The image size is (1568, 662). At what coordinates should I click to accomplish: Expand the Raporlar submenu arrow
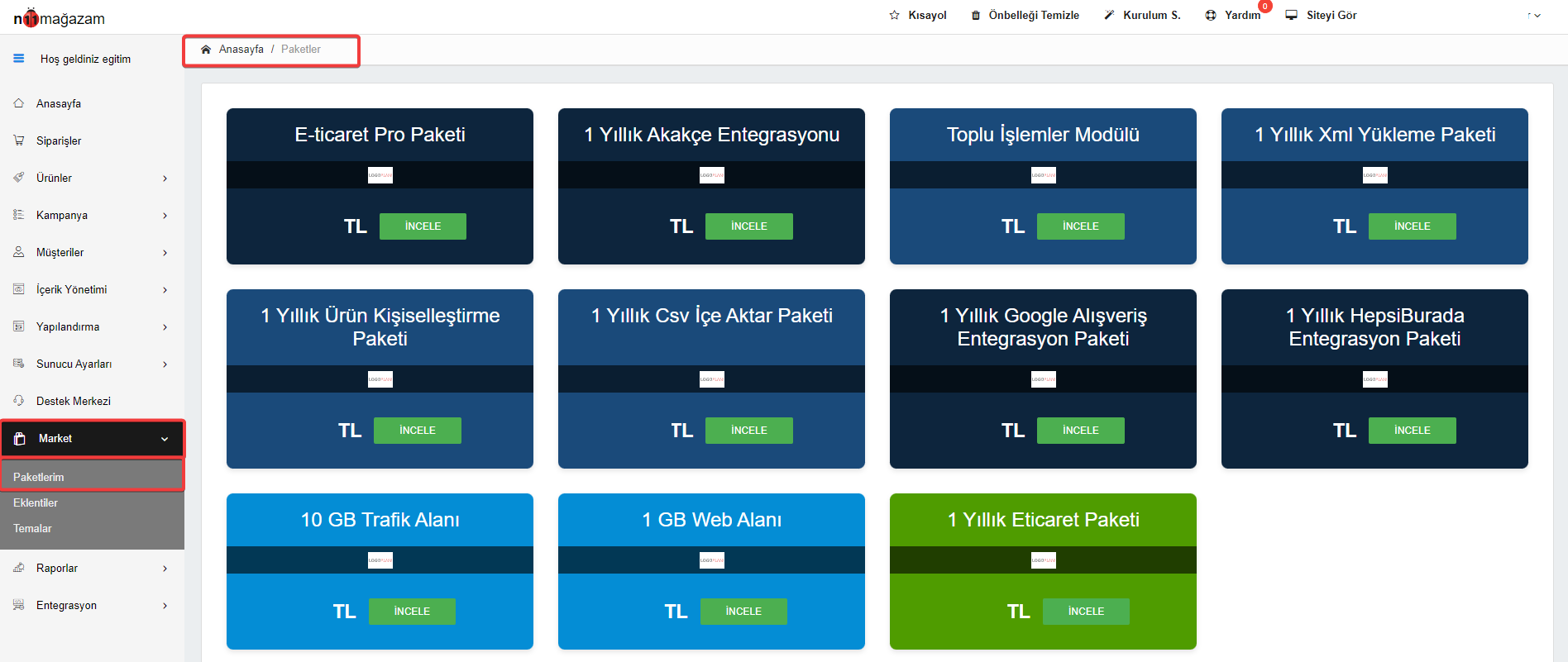point(165,569)
